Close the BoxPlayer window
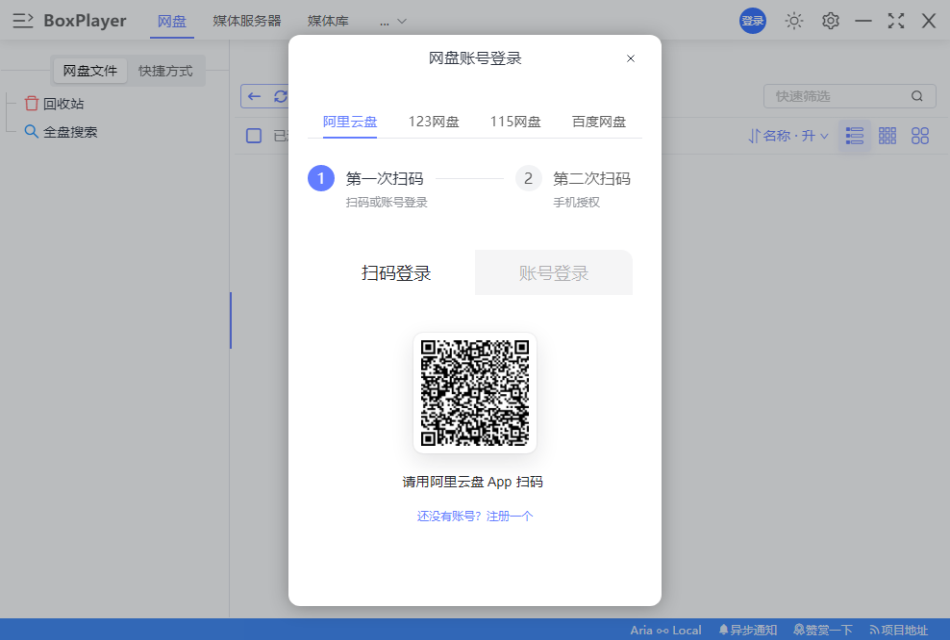 [928, 21]
